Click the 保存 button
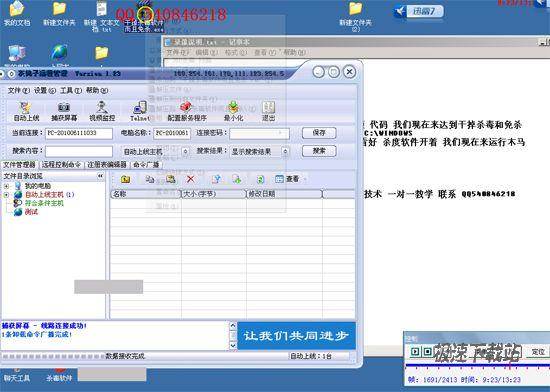This screenshot has height=392, width=550. pos(319,133)
